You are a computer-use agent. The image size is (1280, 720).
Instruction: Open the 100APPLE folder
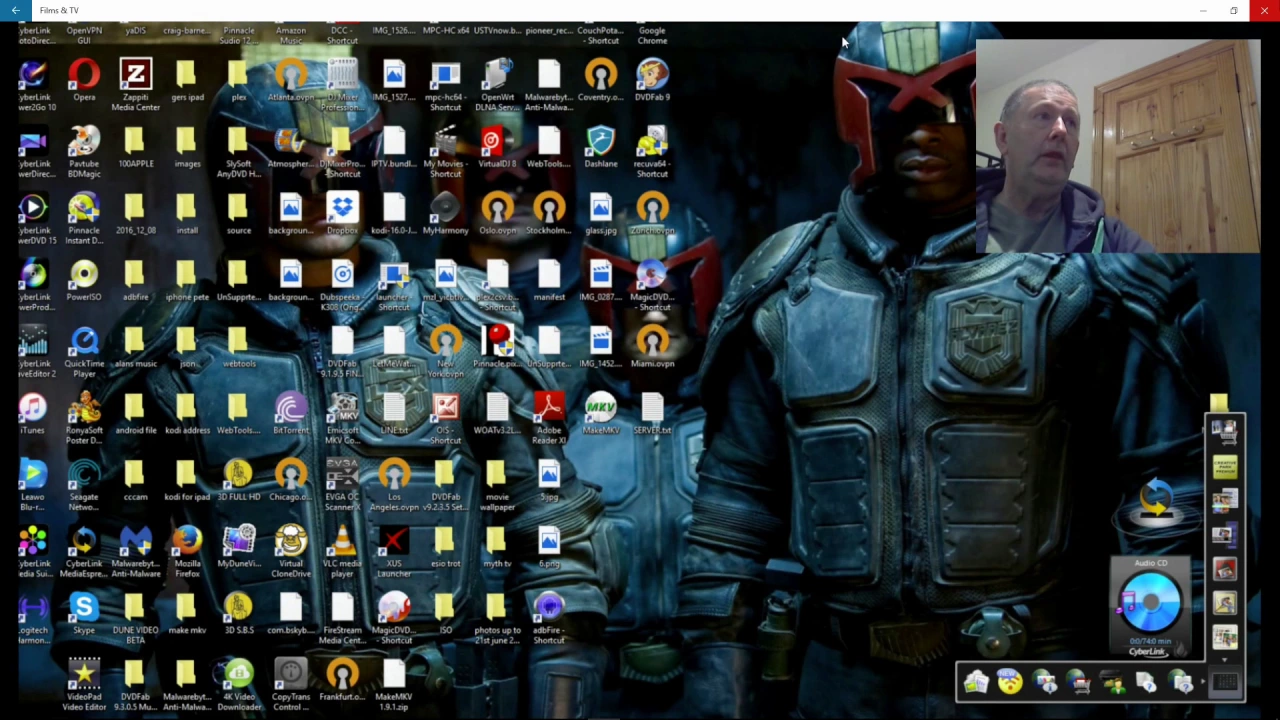coord(135,146)
